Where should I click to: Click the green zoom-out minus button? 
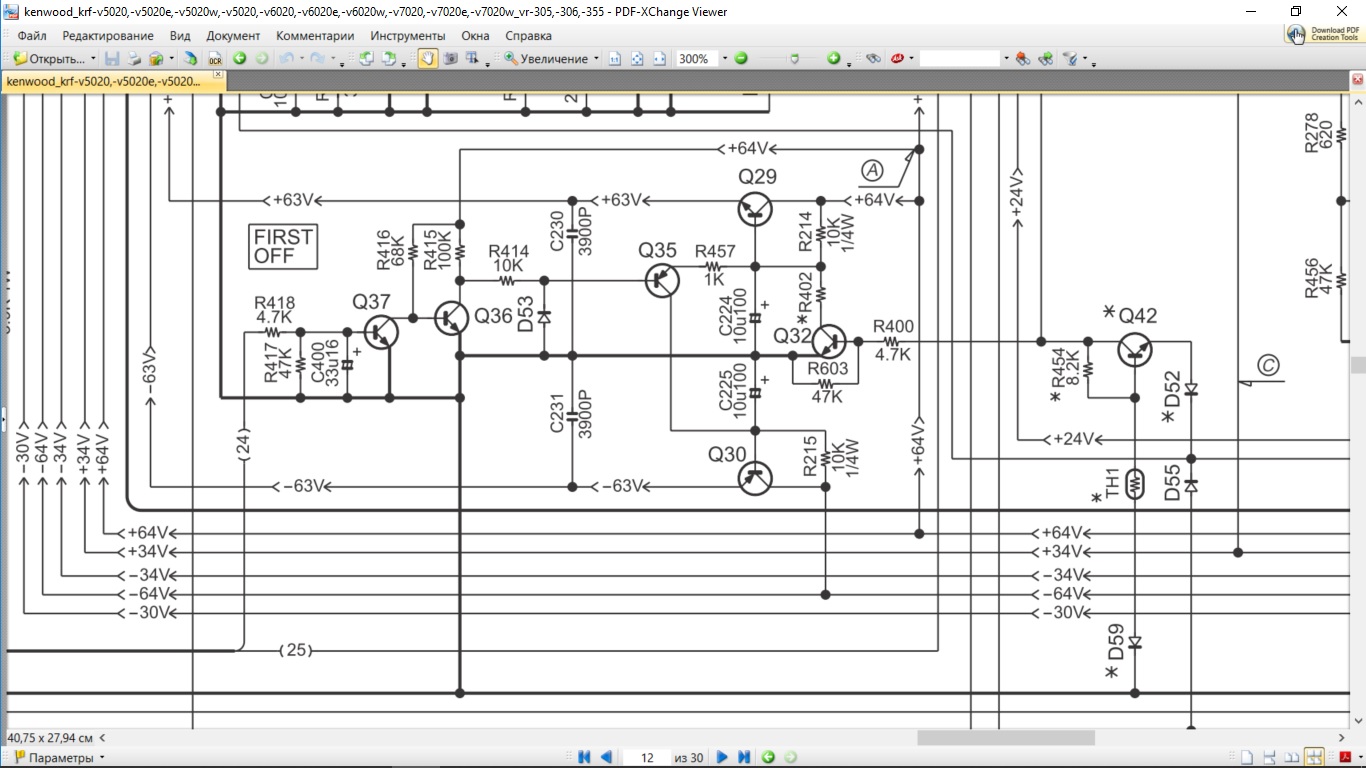(x=741, y=59)
